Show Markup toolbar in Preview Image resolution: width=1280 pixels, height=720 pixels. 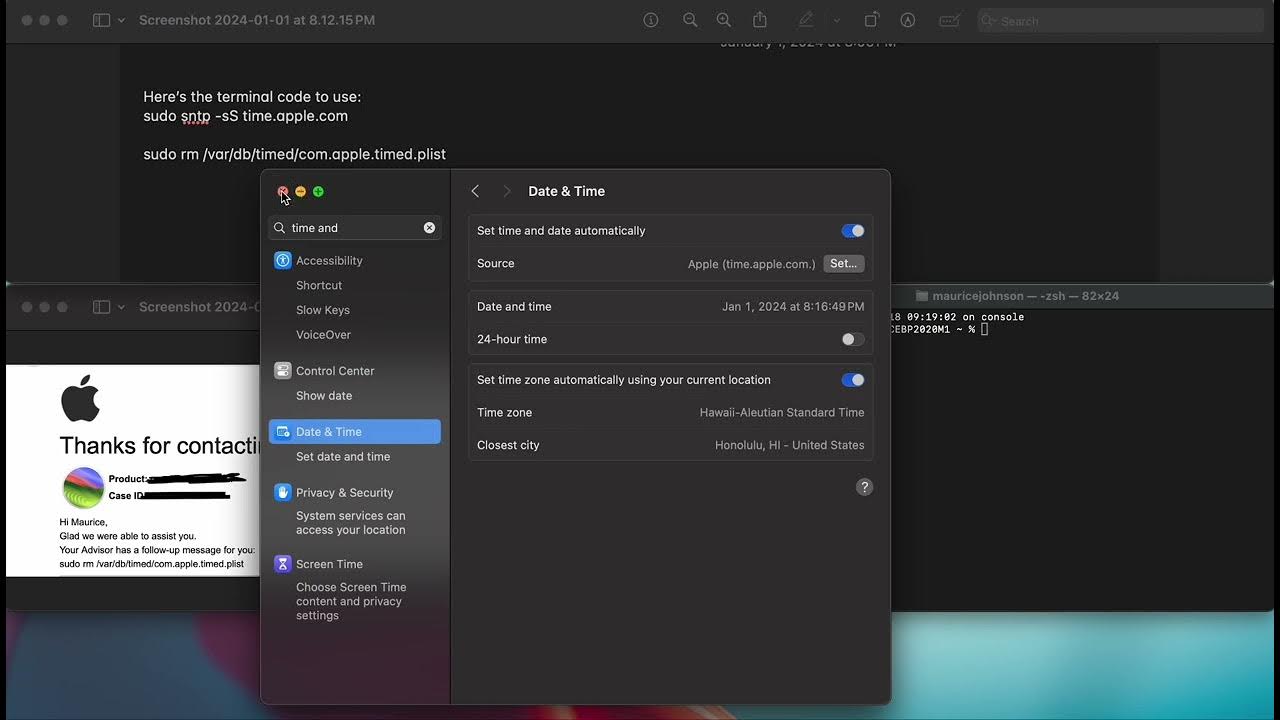tap(908, 20)
